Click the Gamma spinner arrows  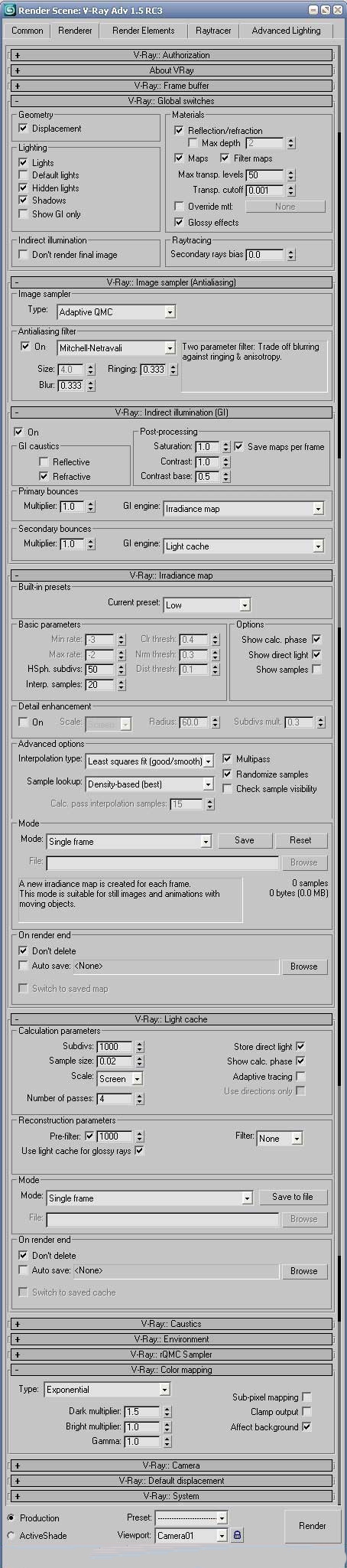pyautogui.click(x=167, y=1442)
